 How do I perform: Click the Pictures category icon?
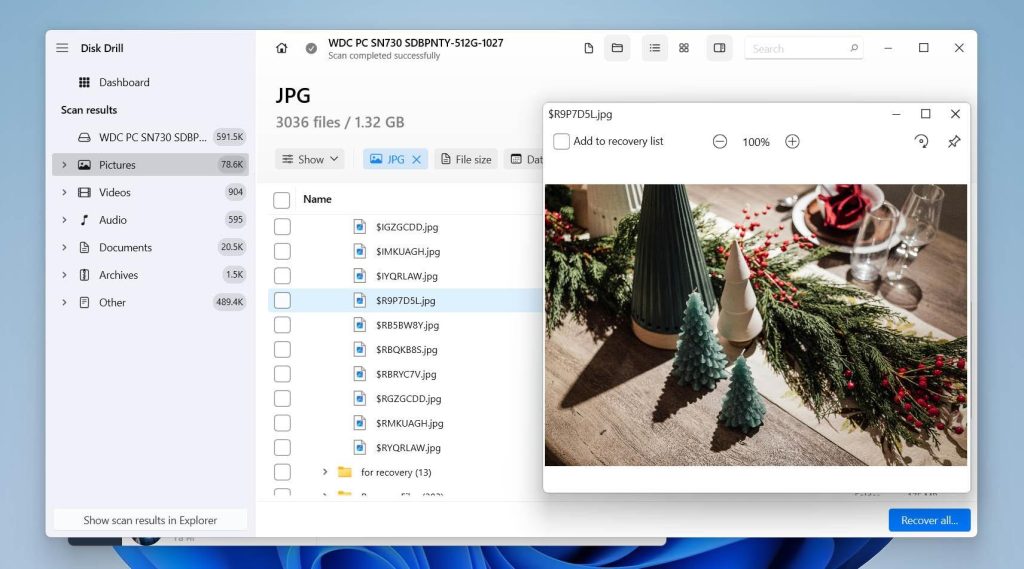click(84, 165)
